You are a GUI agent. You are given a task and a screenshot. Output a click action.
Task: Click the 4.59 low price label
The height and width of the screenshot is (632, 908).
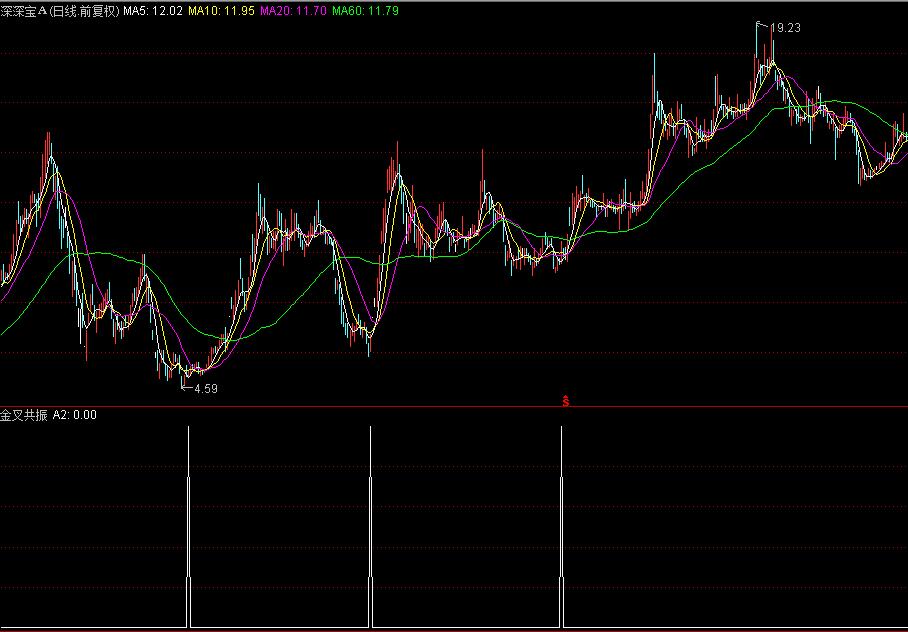(x=206, y=389)
